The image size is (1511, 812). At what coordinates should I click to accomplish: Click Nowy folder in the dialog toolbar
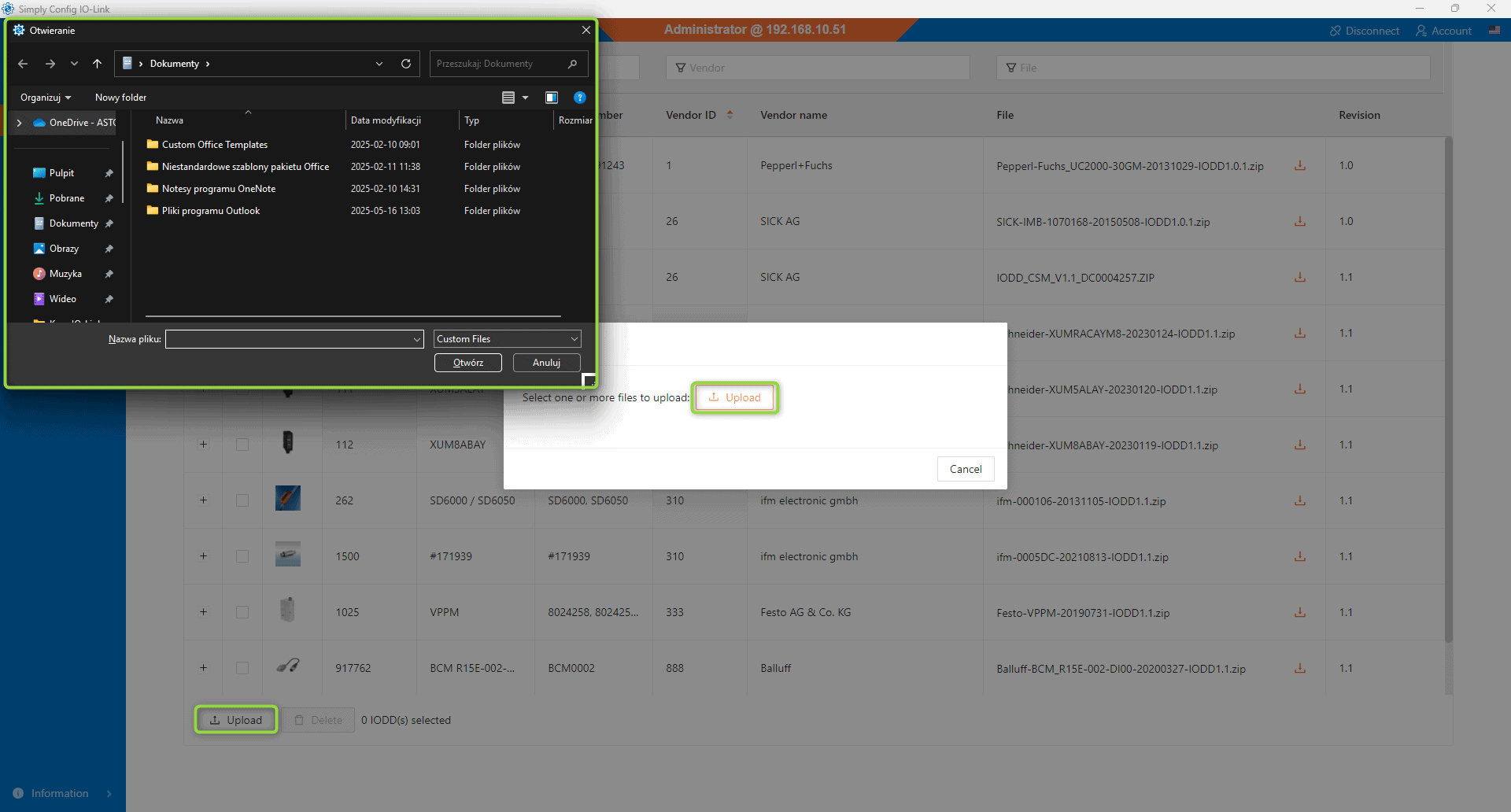coord(120,98)
